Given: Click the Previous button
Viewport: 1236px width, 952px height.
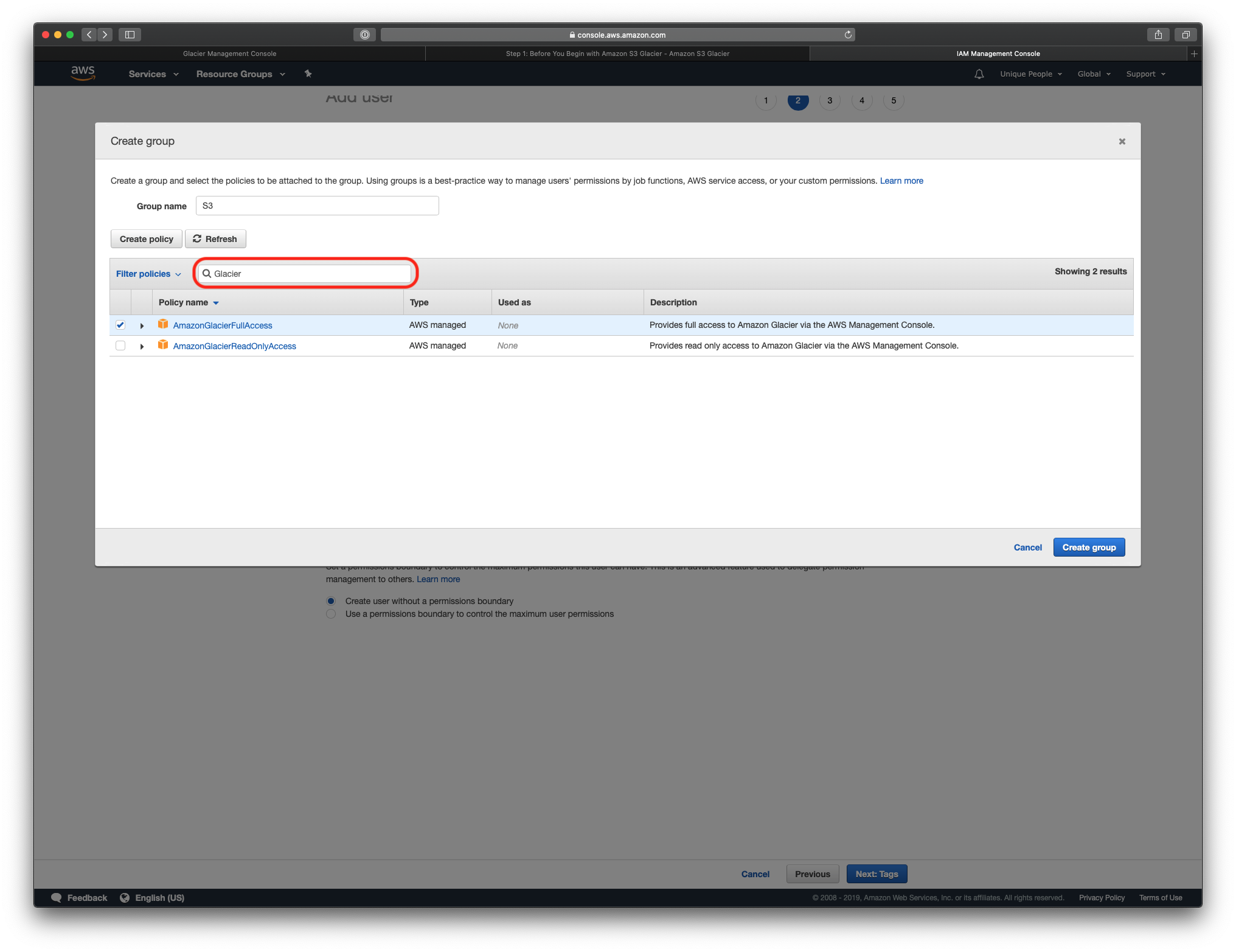Looking at the screenshot, I should (813, 874).
